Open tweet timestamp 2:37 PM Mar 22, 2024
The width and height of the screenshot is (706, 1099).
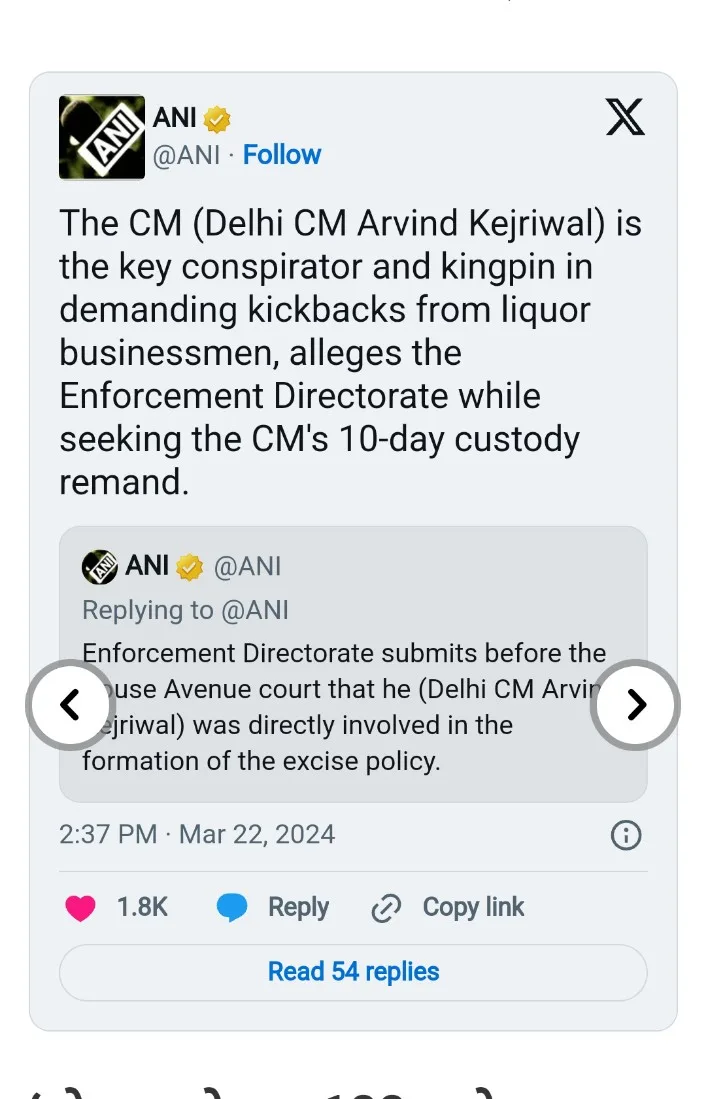(197, 835)
